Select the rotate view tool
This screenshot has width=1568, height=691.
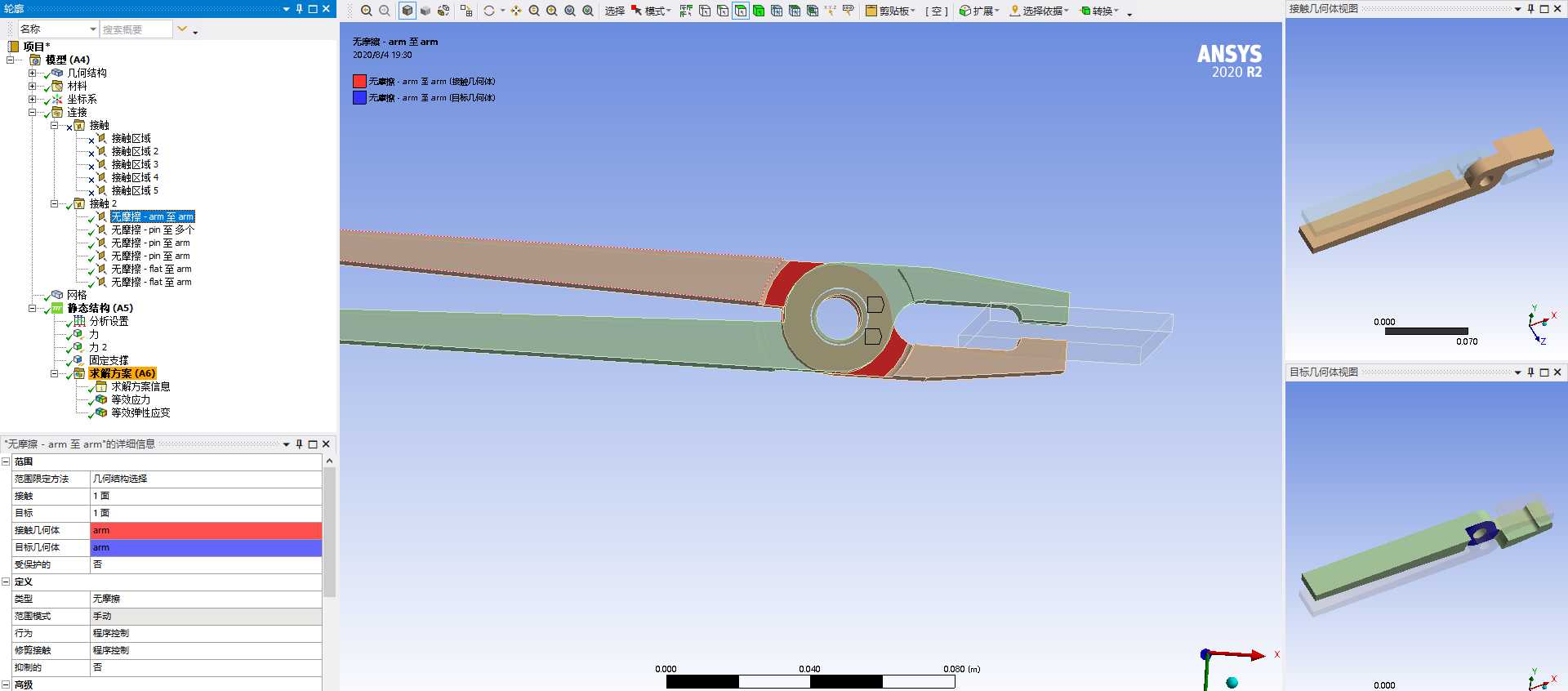click(x=488, y=11)
